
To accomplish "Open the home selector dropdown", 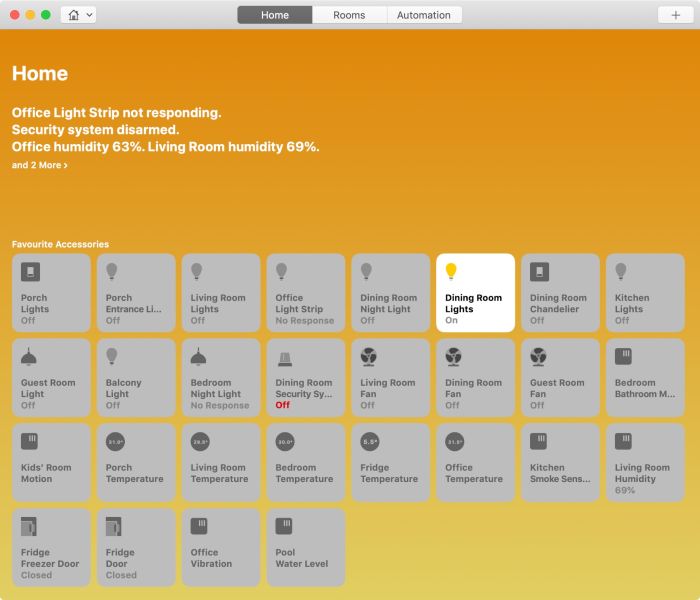I will pos(79,15).
